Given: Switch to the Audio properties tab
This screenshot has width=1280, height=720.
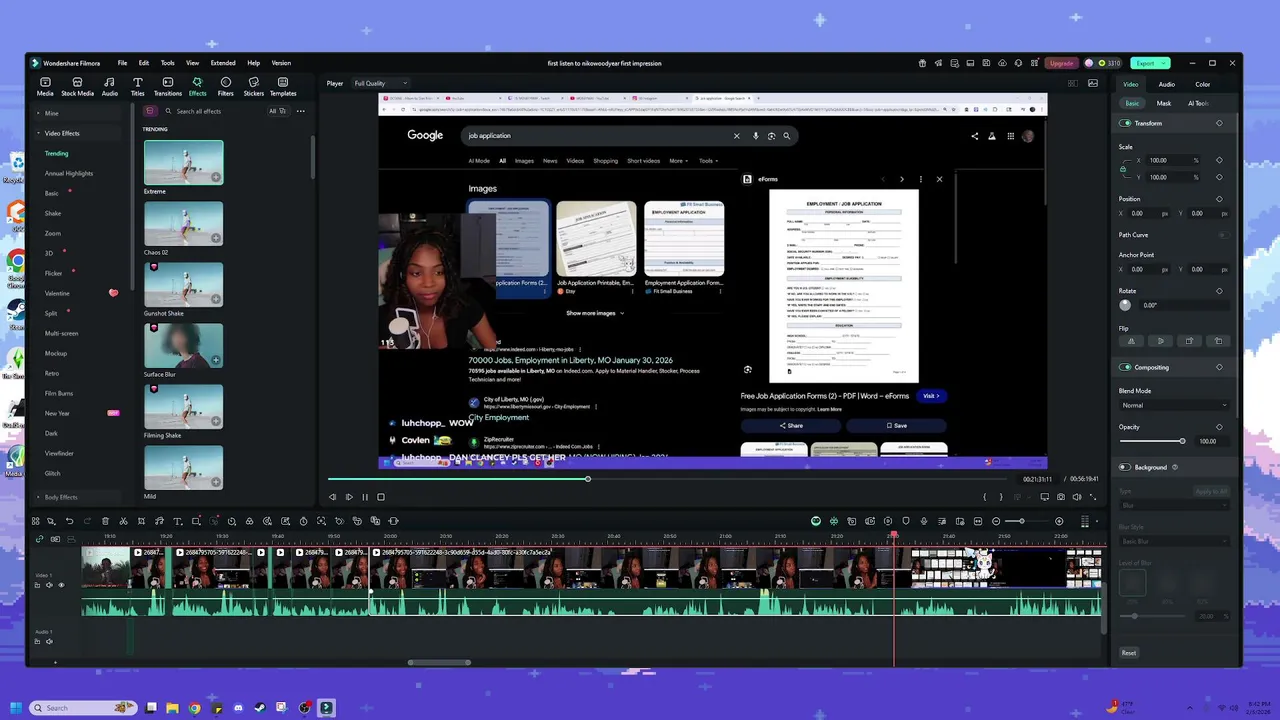Looking at the screenshot, I should click(1166, 84).
